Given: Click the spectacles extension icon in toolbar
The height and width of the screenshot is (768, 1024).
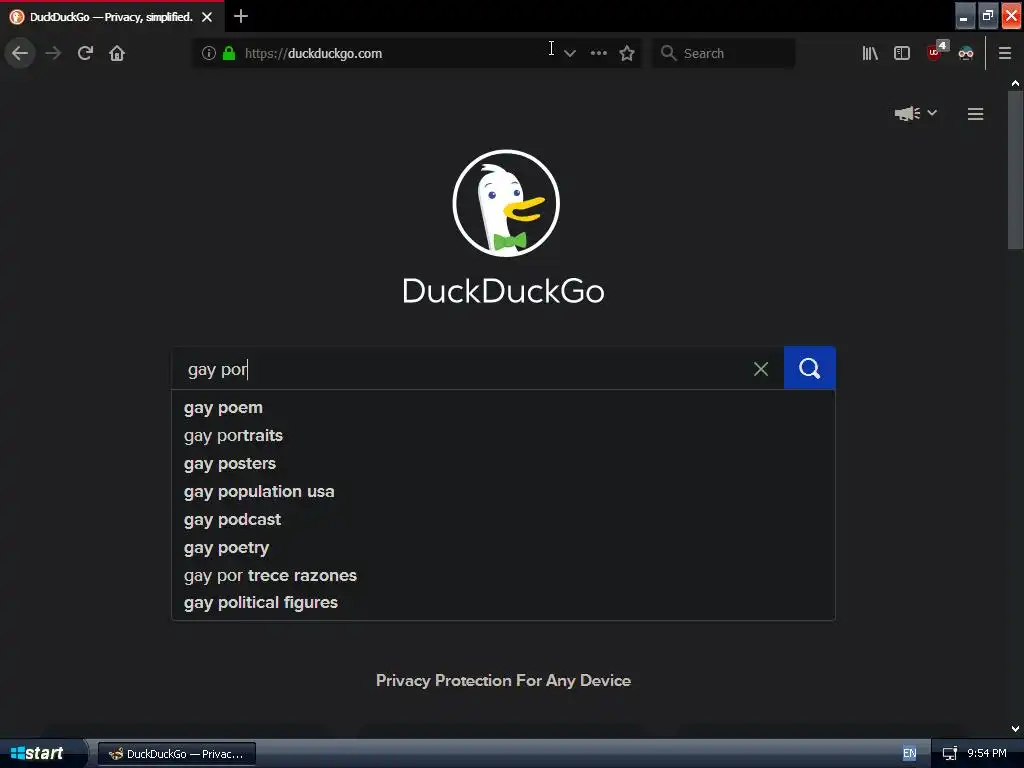Looking at the screenshot, I should click(x=966, y=54).
